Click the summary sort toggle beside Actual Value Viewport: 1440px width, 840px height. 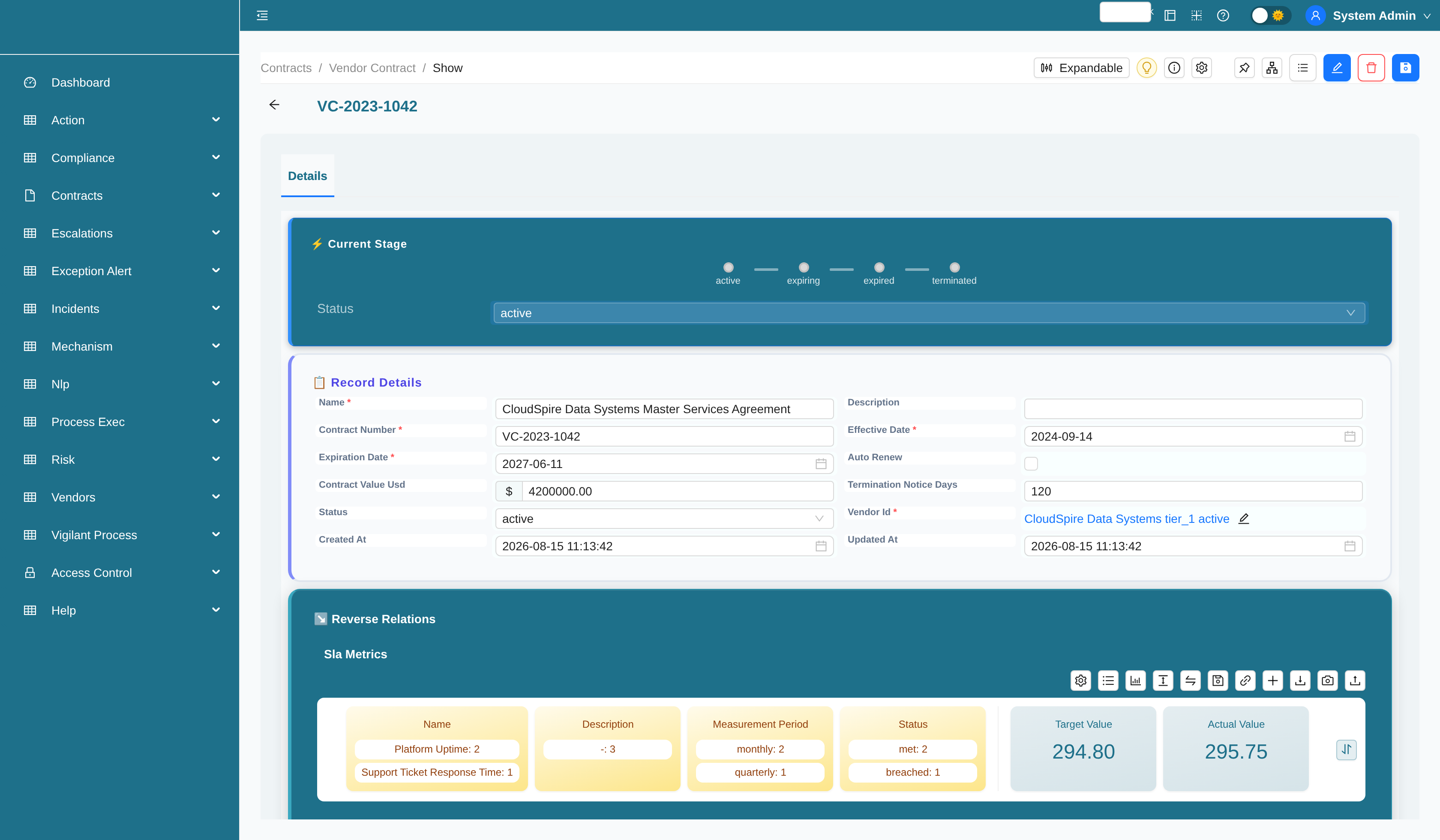click(1346, 750)
